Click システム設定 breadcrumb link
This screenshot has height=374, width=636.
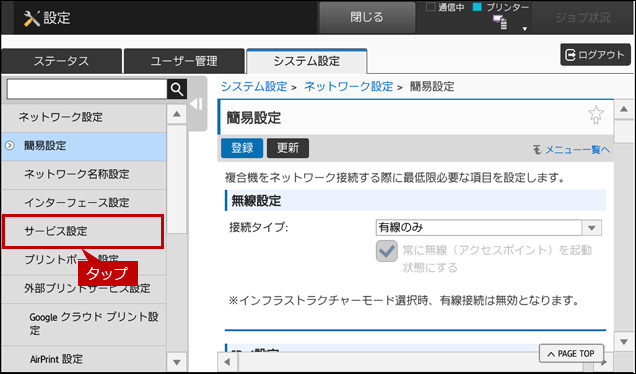point(254,86)
